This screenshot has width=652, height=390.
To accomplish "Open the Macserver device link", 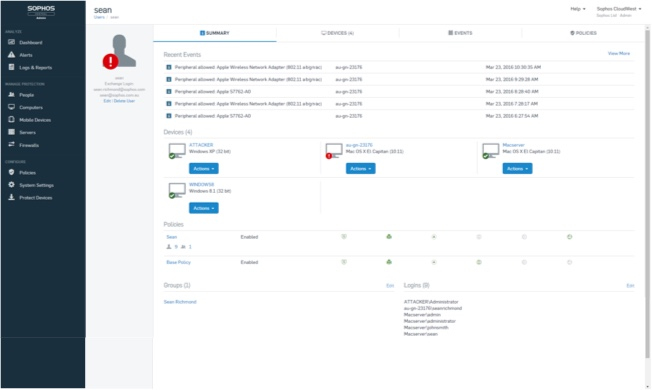I will click(x=514, y=145).
